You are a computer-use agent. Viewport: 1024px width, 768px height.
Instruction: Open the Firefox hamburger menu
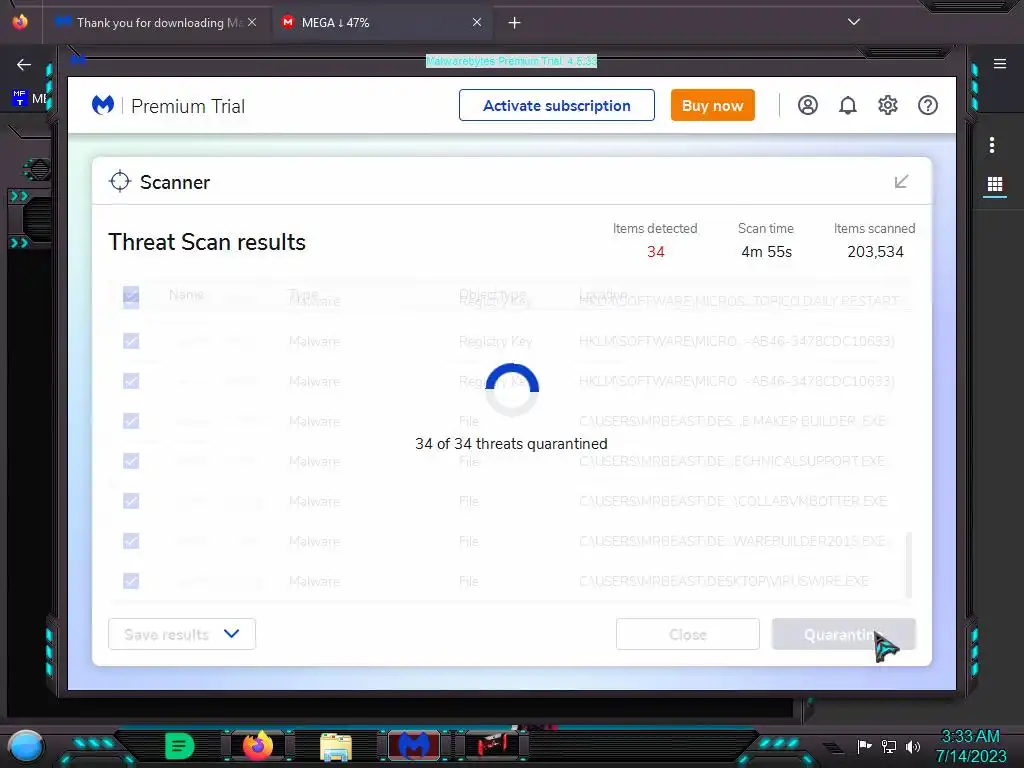coord(999,64)
